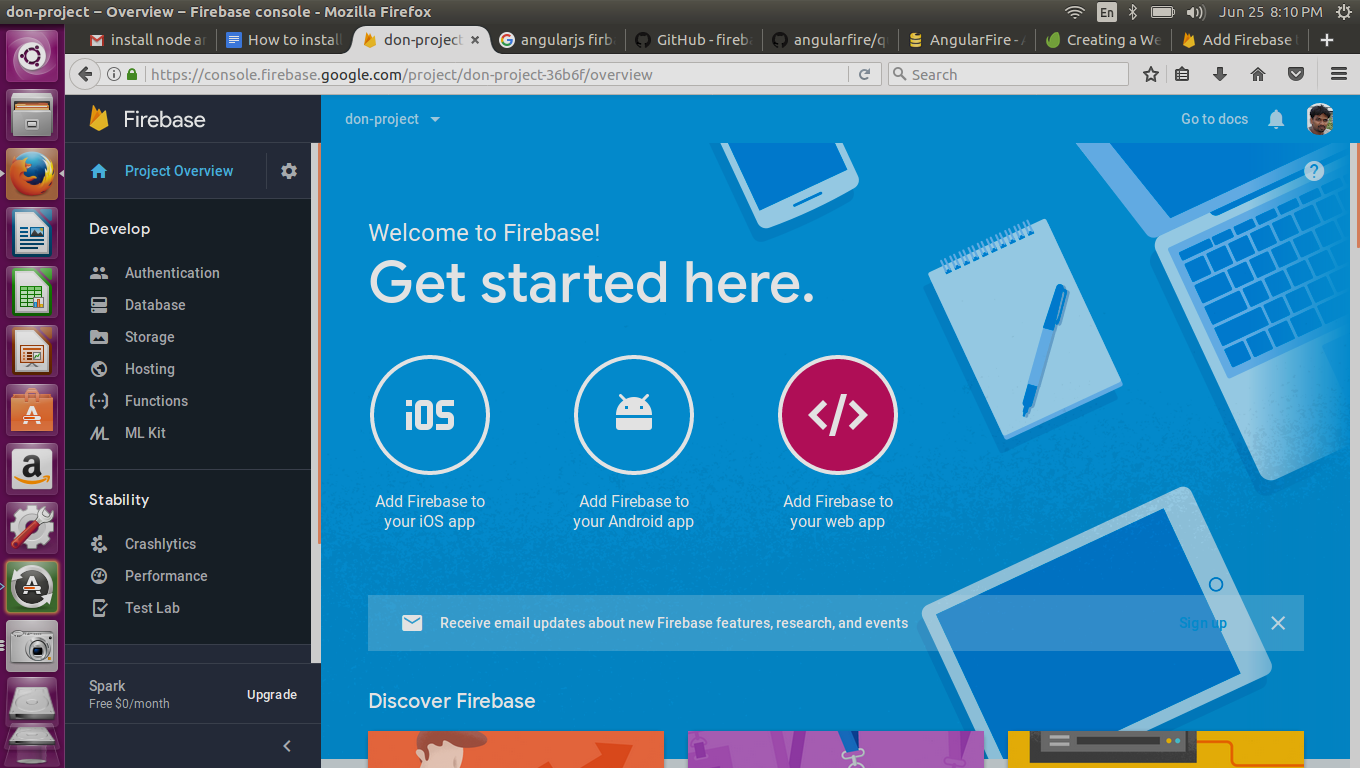Click the purple Discover Firebase card thumbnail
Screen dimensions: 1360x768
tap(836, 750)
